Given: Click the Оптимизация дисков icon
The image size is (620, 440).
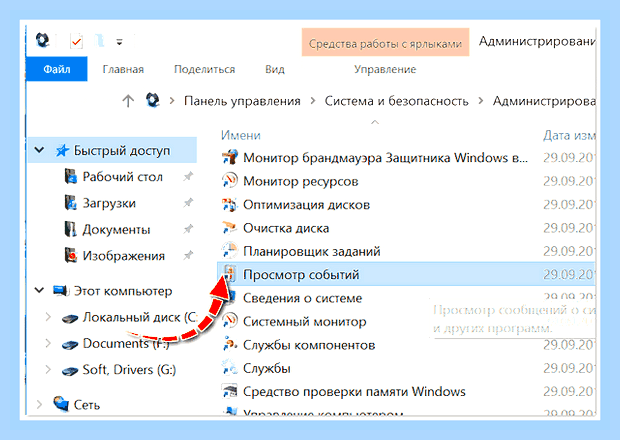Looking at the screenshot, I should (229, 204).
